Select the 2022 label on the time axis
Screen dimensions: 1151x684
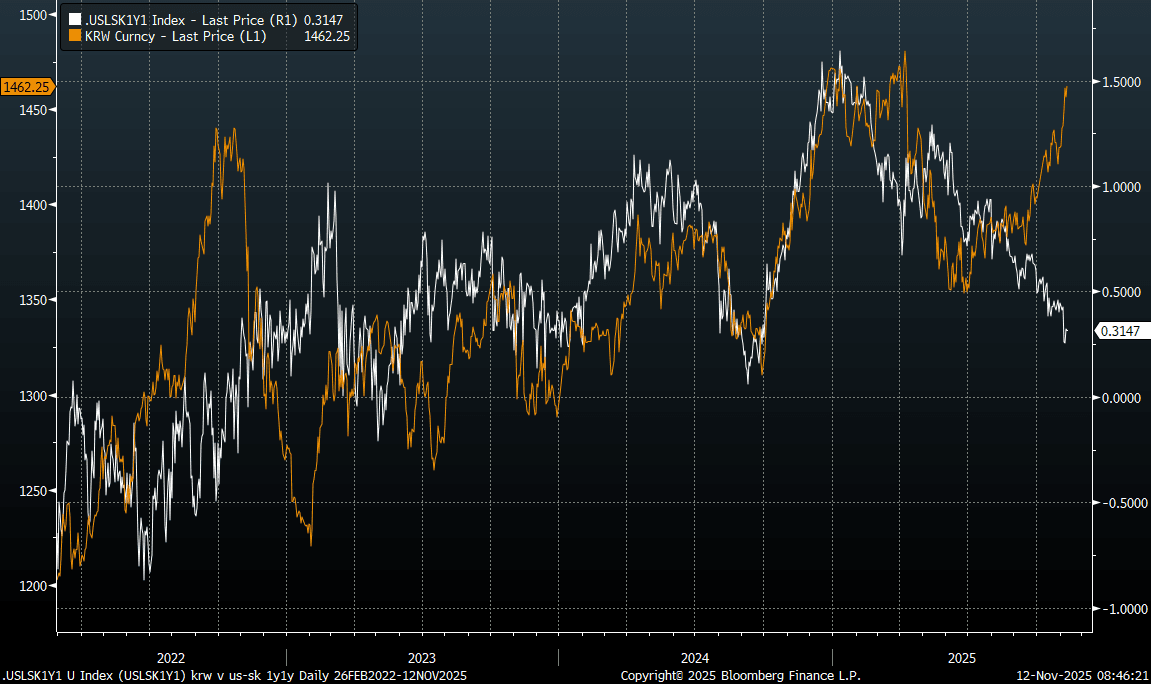tap(171, 658)
